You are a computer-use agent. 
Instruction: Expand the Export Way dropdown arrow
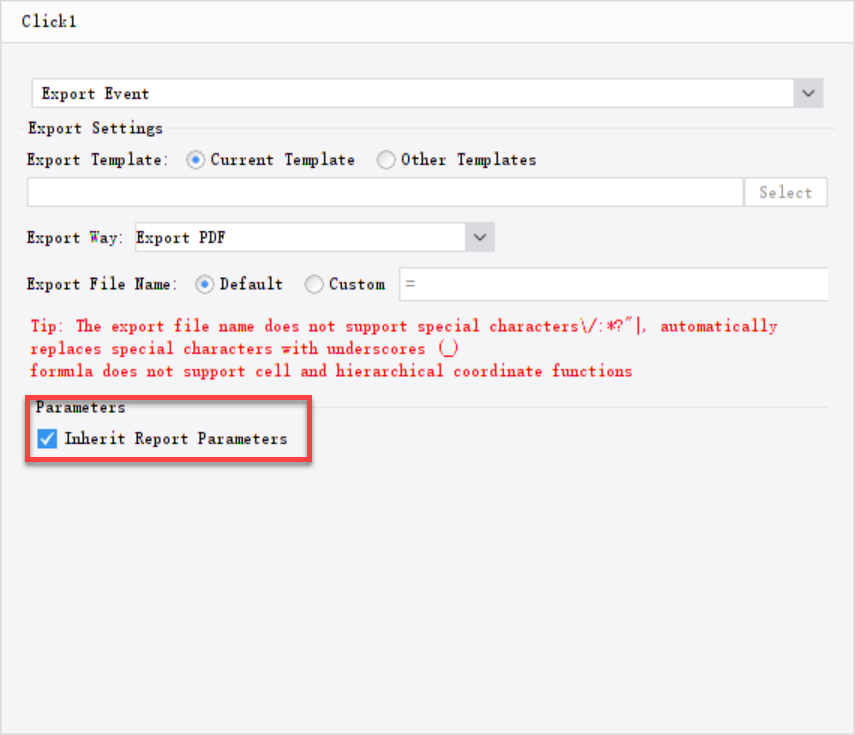click(x=479, y=237)
